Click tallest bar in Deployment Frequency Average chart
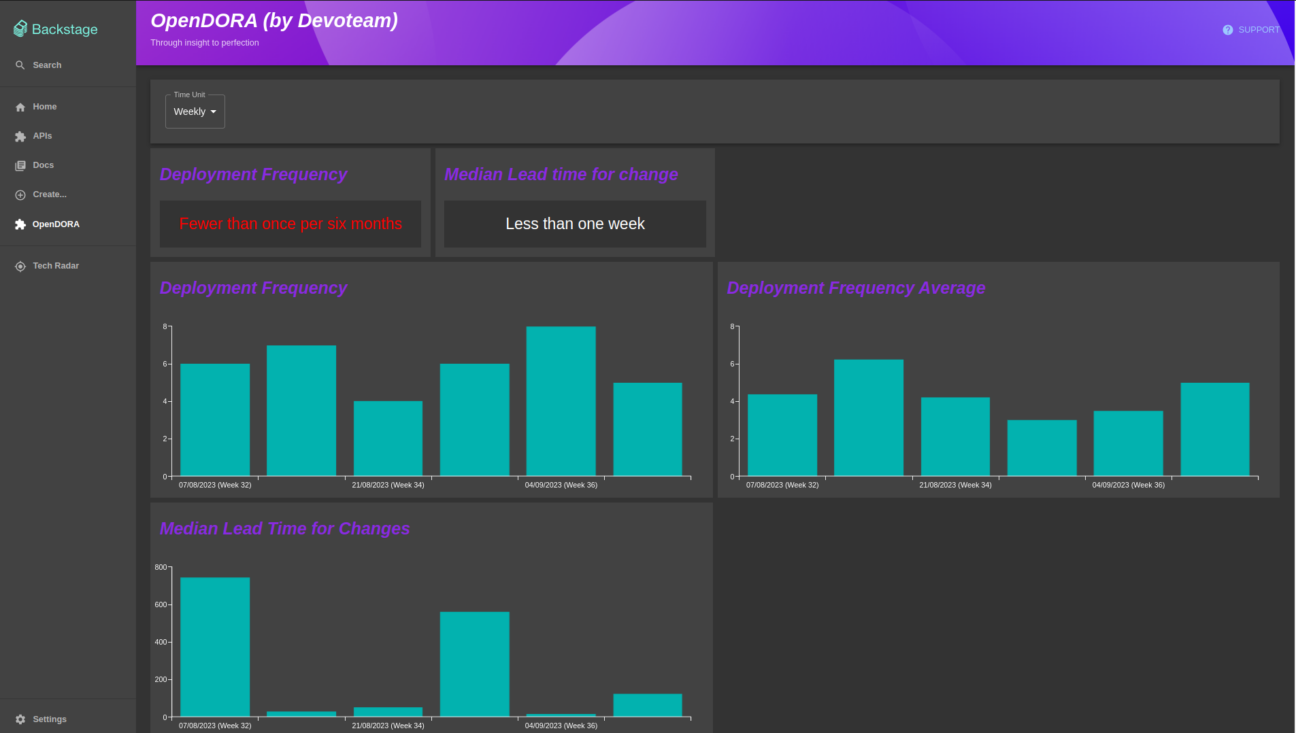 point(869,418)
